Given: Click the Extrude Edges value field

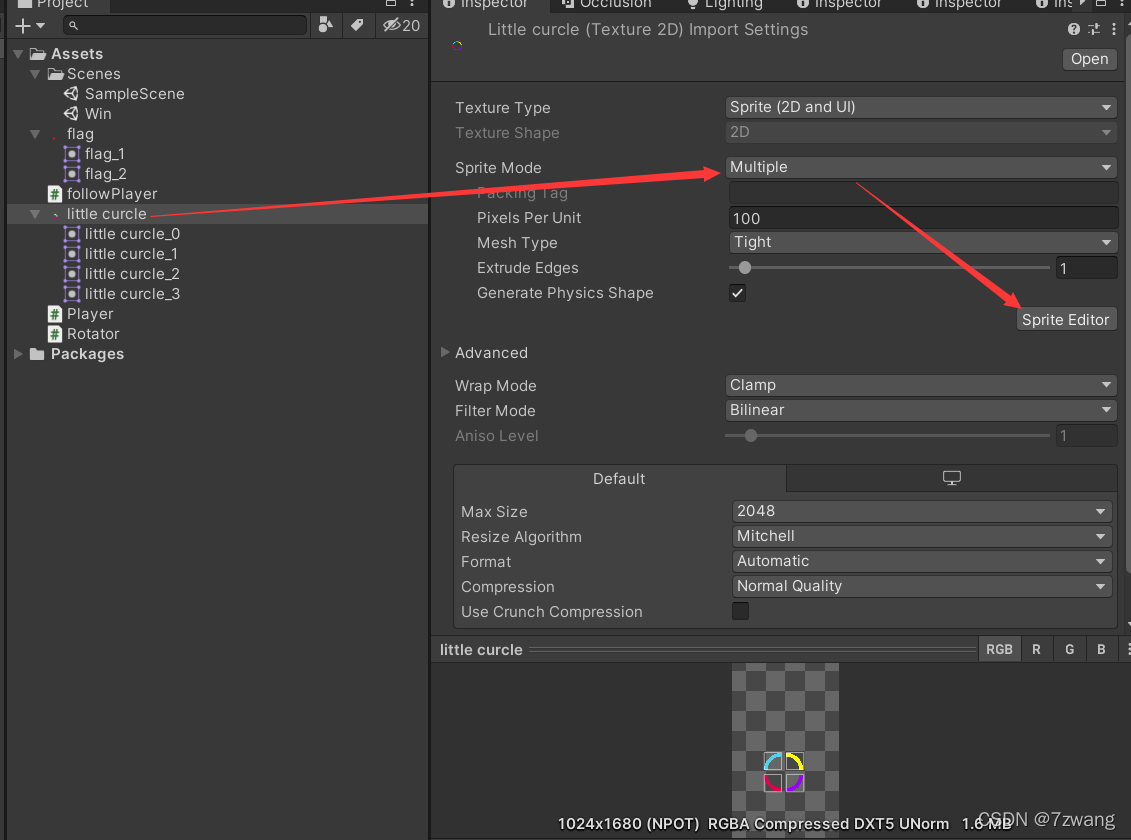Looking at the screenshot, I should tap(1086, 268).
